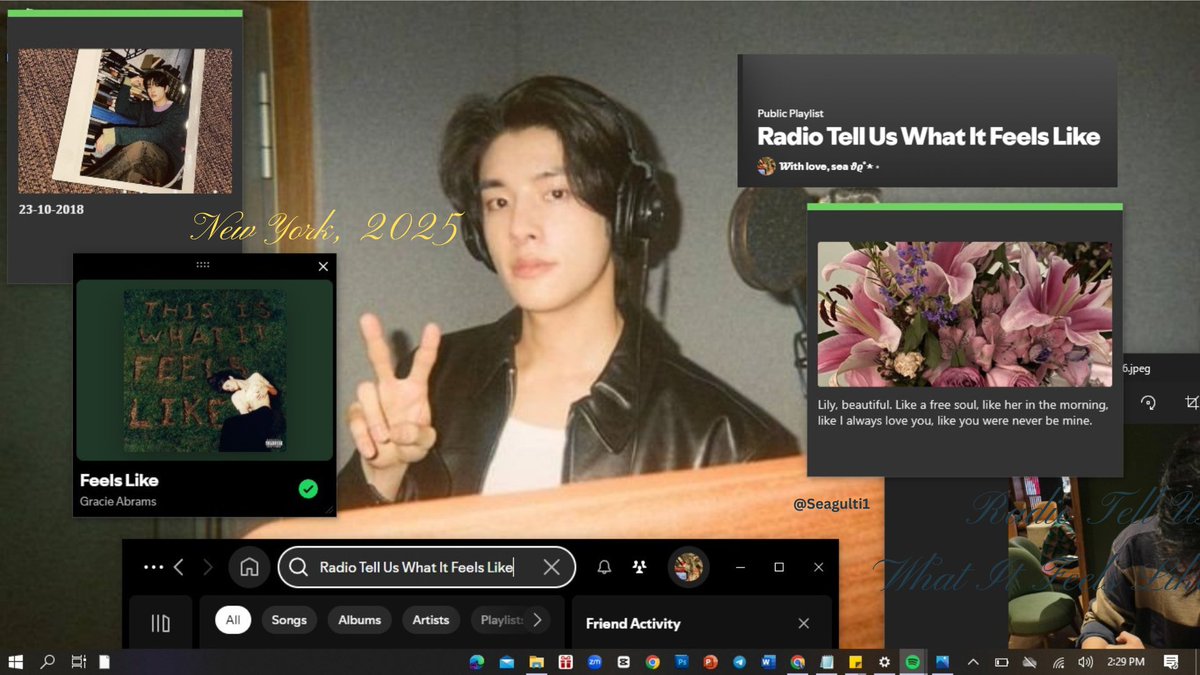This screenshot has width=1200, height=675.
Task: Open Telegram from the taskbar
Action: coord(739,662)
